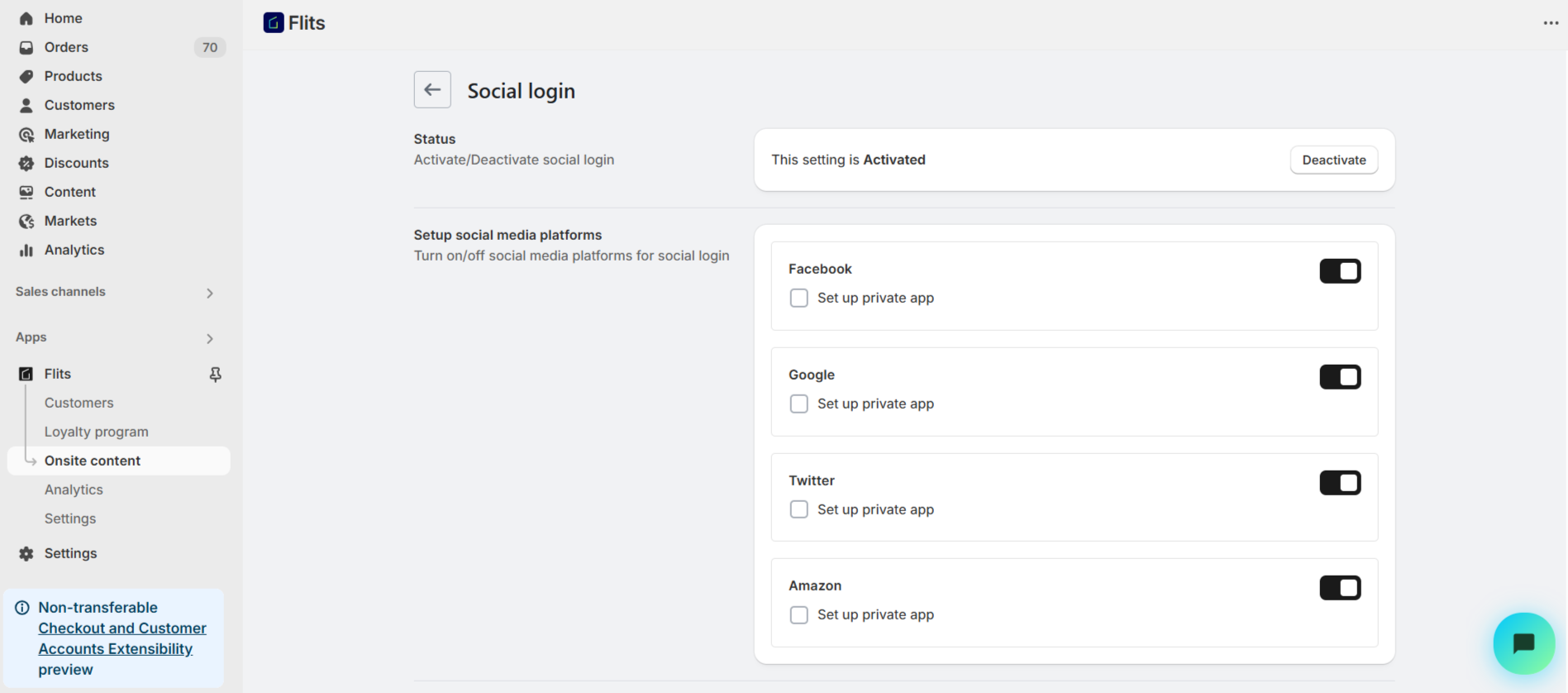Click the Facebook platform label
Image resolution: width=1568 pixels, height=693 pixels.
click(x=820, y=269)
